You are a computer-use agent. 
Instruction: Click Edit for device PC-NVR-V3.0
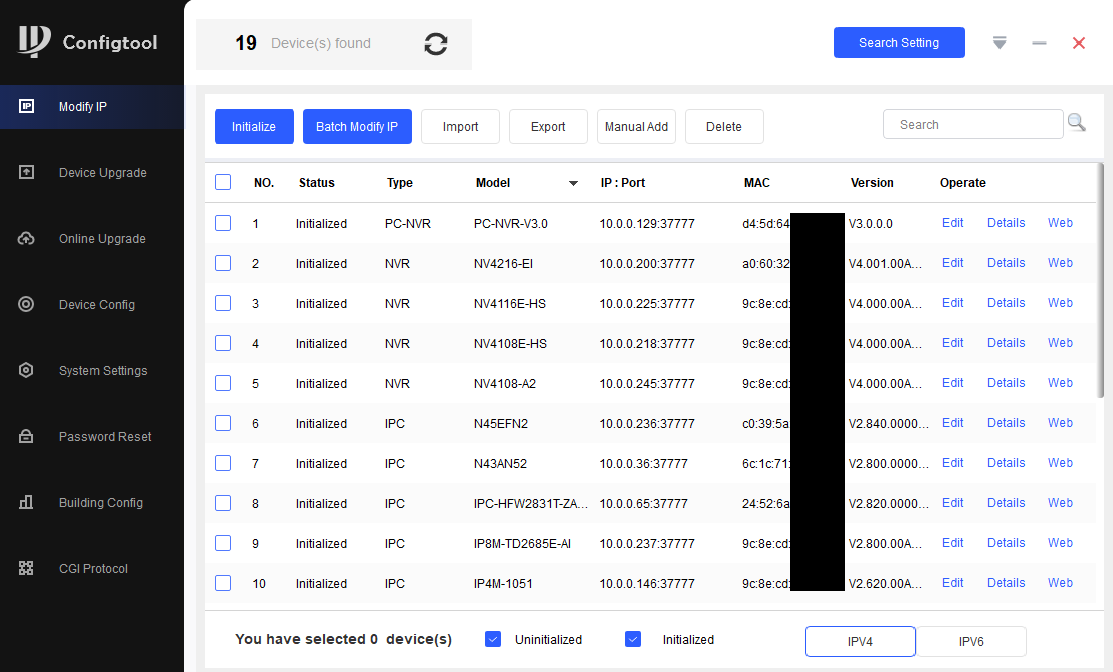[x=953, y=223]
